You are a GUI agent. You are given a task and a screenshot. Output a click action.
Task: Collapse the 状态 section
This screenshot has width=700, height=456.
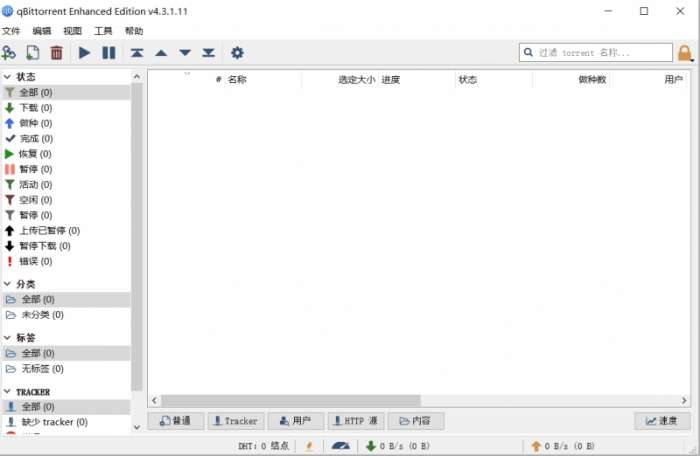[7, 77]
